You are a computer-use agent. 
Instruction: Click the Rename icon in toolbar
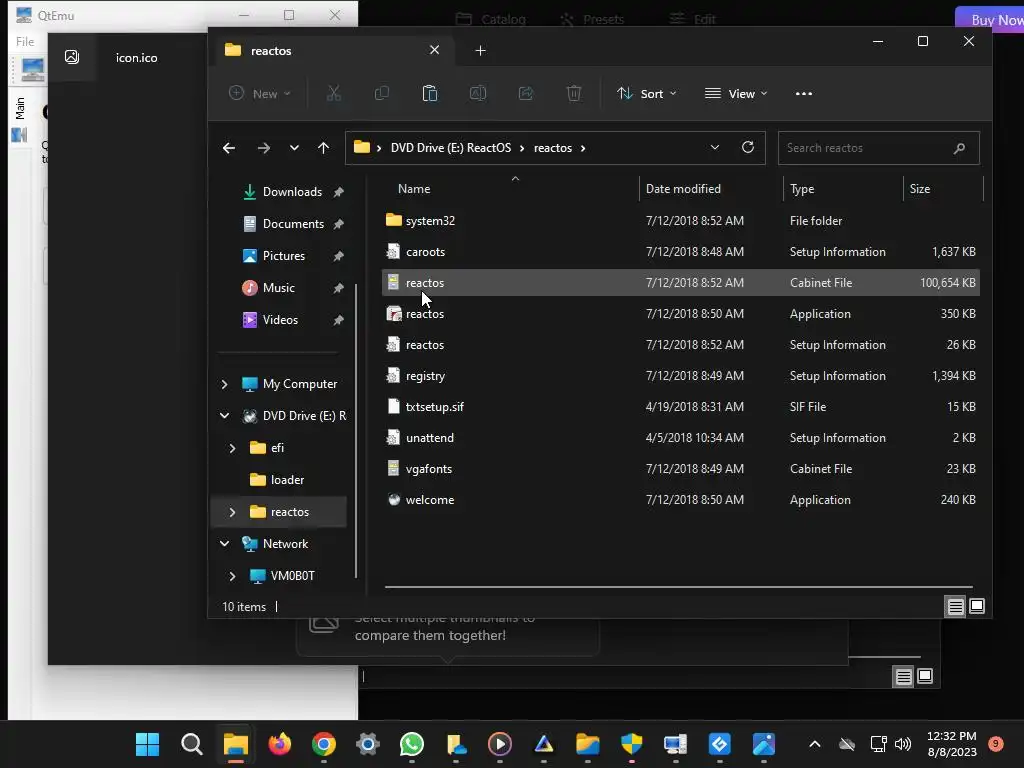(x=478, y=93)
